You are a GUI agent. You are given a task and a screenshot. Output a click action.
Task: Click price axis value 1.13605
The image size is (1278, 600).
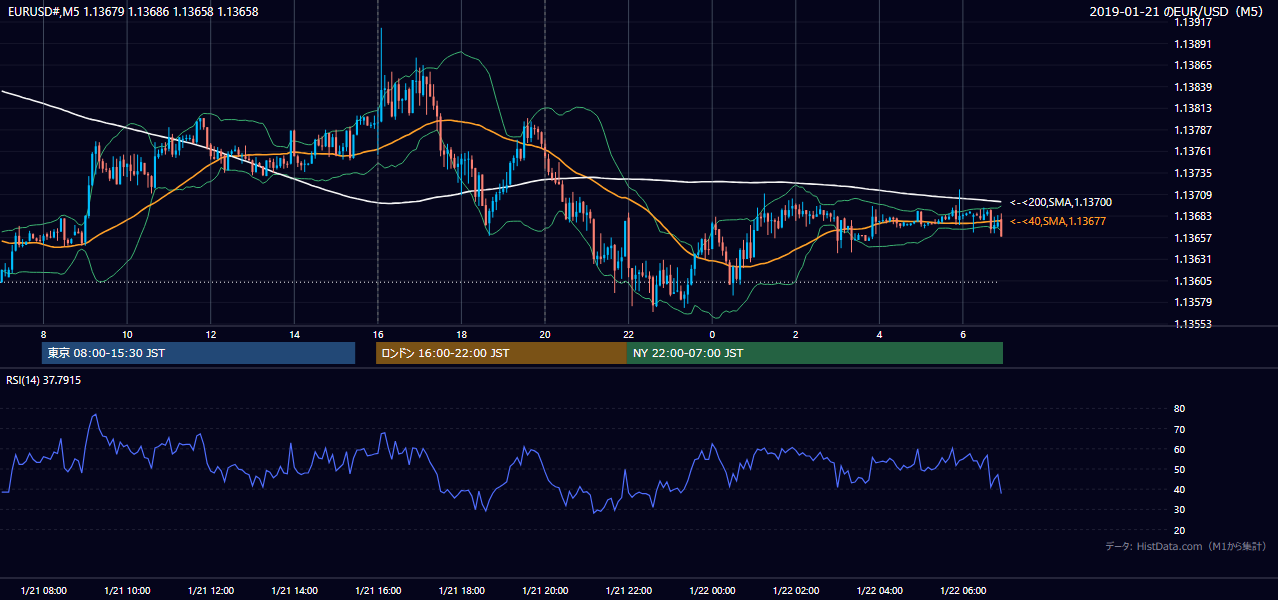click(x=1192, y=281)
